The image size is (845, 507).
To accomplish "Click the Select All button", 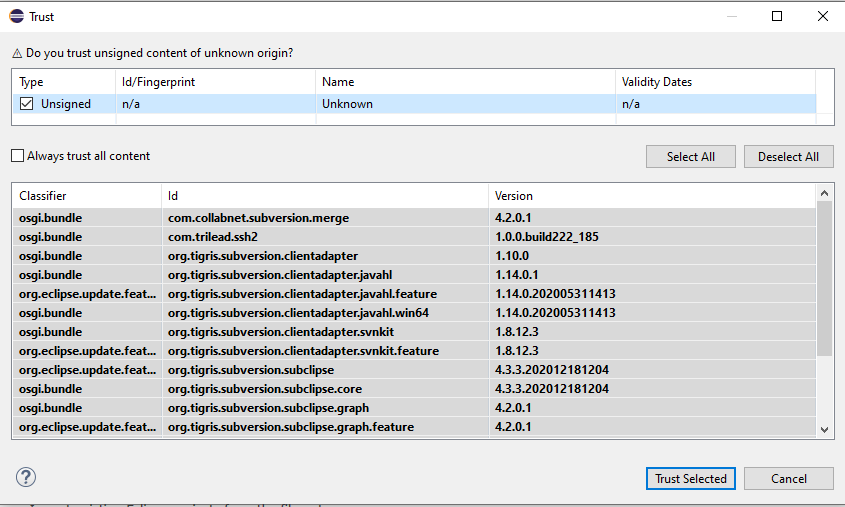I will [690, 157].
